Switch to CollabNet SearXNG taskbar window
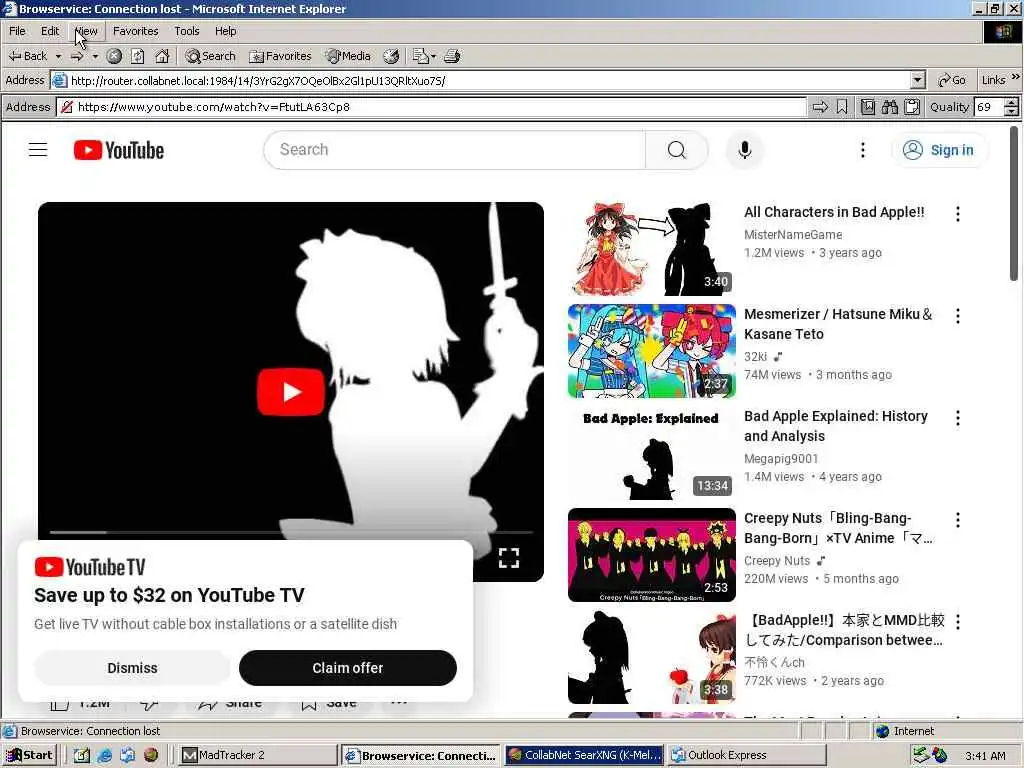 point(584,755)
